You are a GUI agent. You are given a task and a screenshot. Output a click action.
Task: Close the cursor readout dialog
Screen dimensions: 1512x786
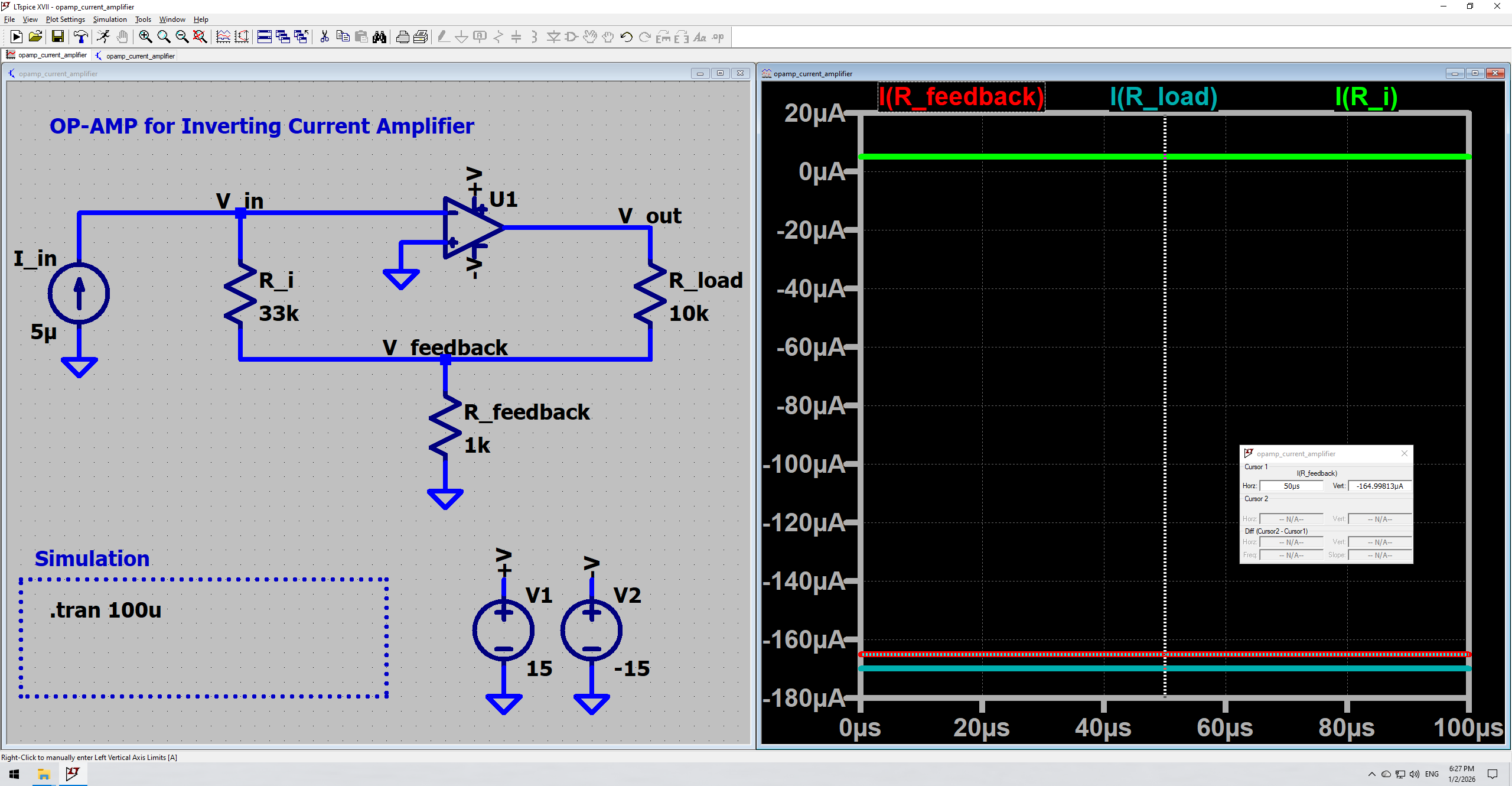point(1404,453)
